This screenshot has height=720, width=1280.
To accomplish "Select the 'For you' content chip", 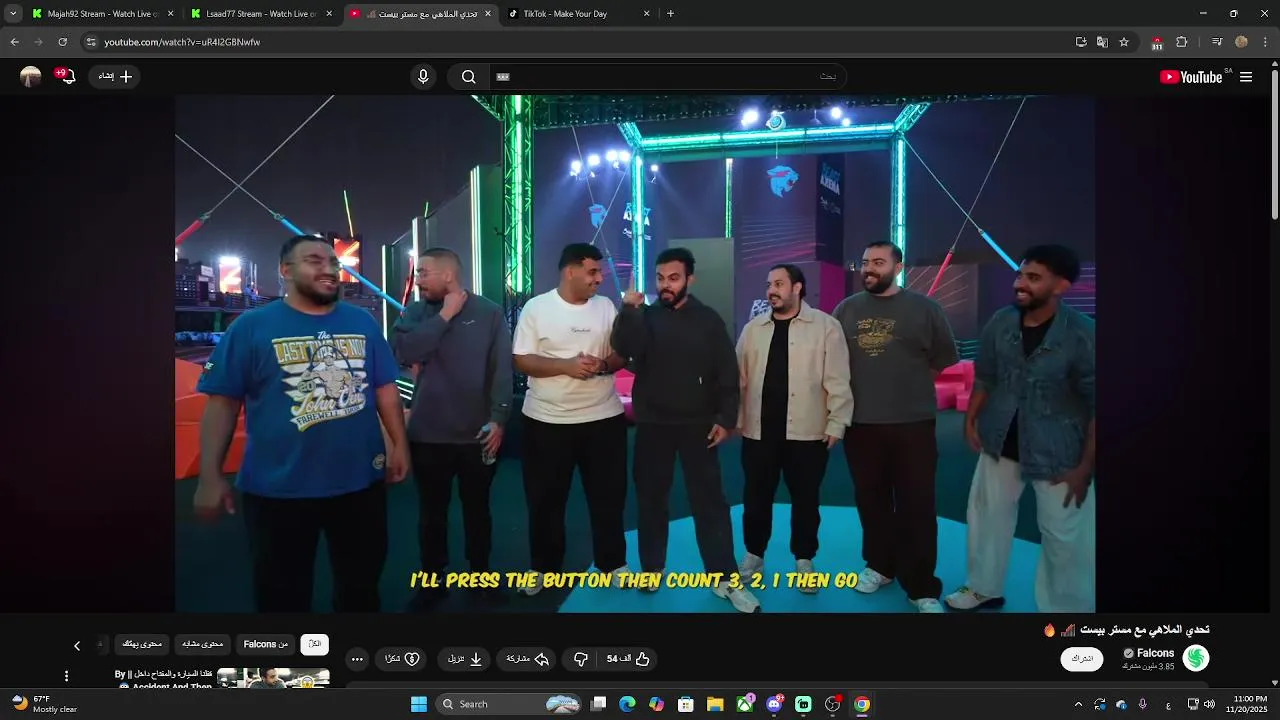I will pyautogui.click(x=142, y=644).
